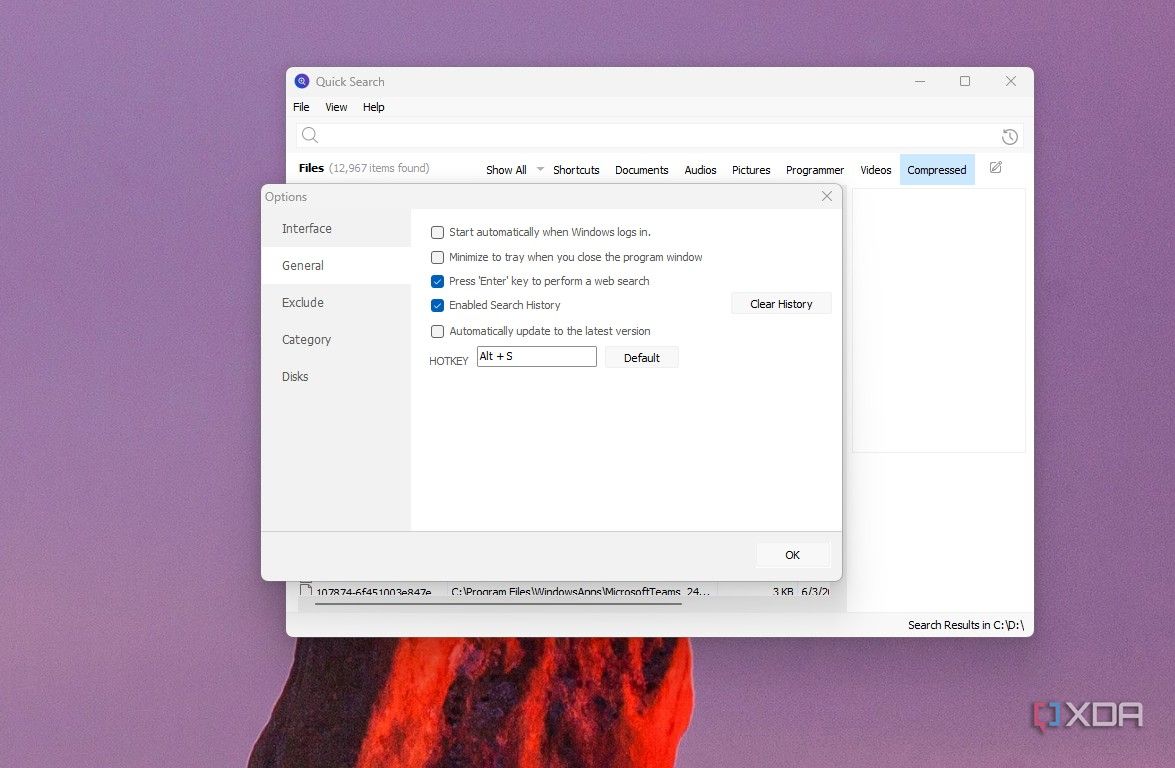Screen dimensions: 1175x768
Task: Expand the Show All dropdown arrow
Action: point(540,169)
